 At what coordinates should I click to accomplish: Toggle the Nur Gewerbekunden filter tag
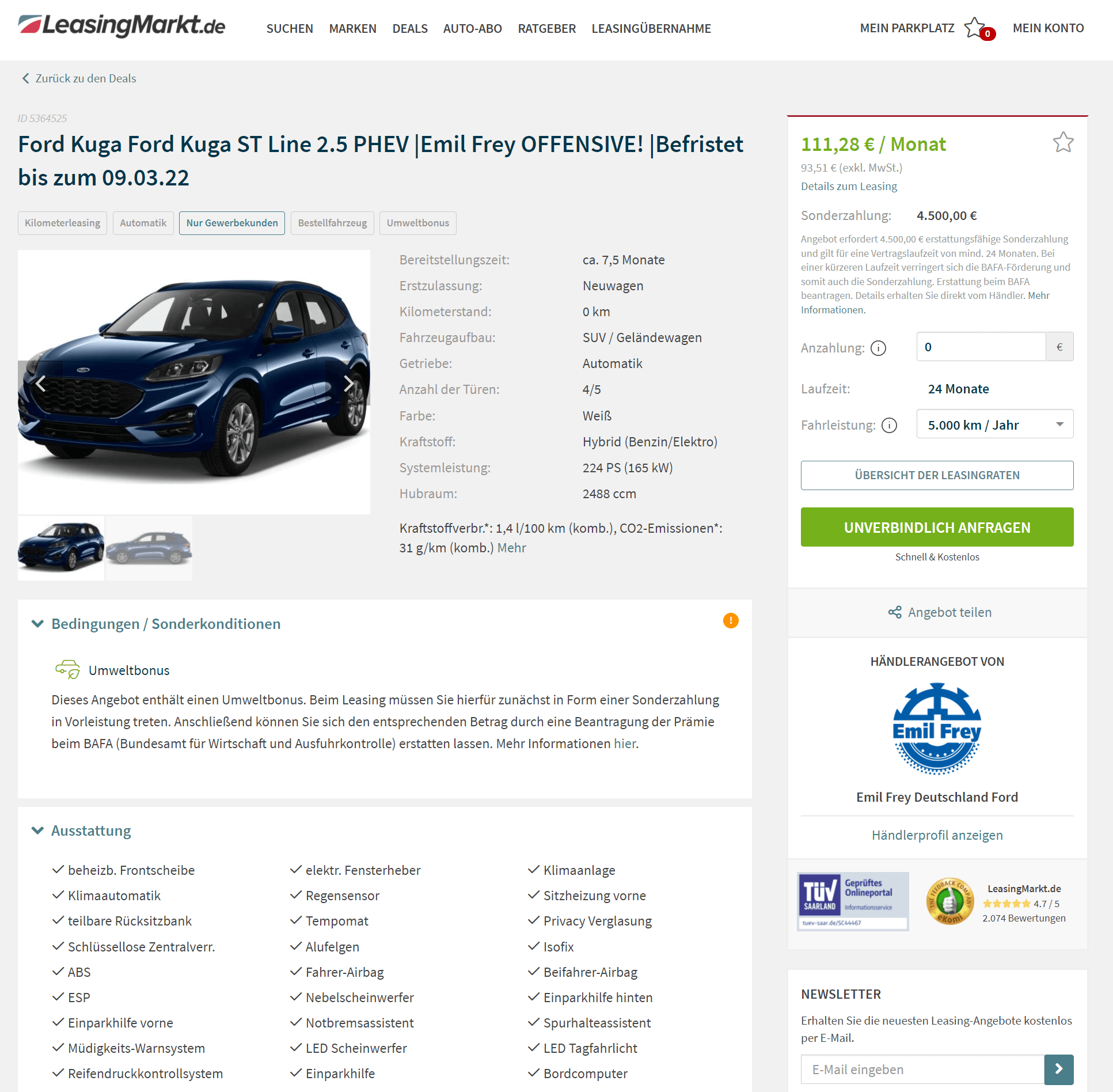tap(232, 223)
